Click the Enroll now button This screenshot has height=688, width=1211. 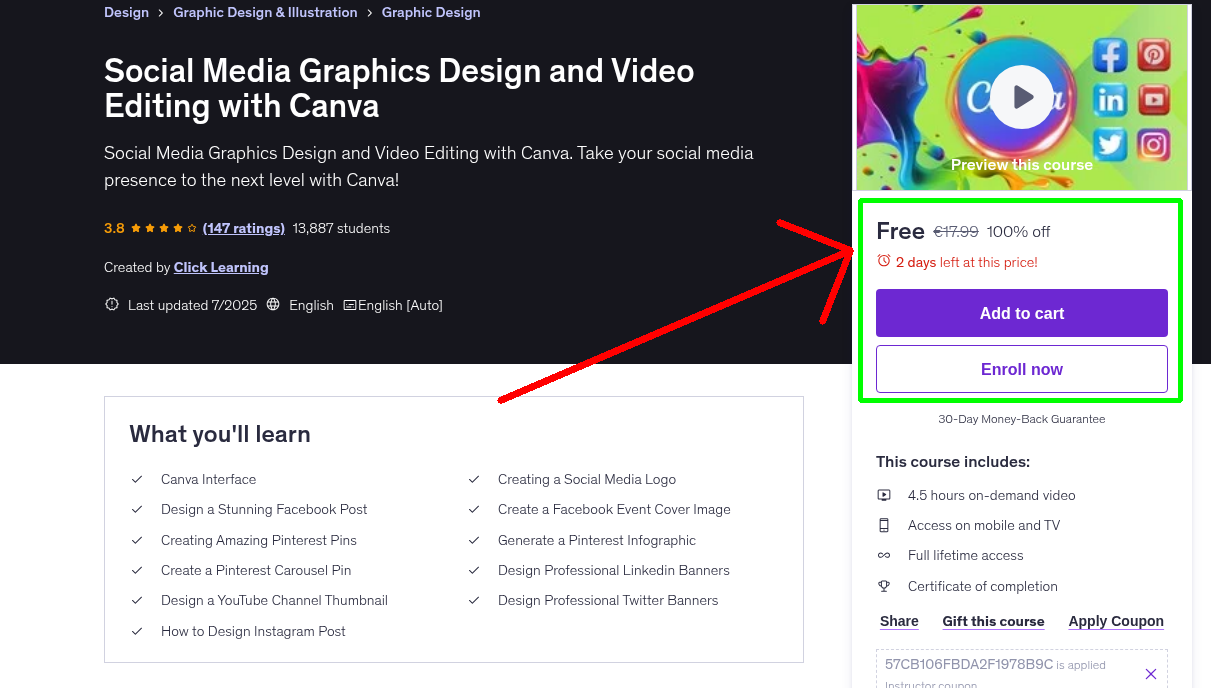(x=1021, y=369)
